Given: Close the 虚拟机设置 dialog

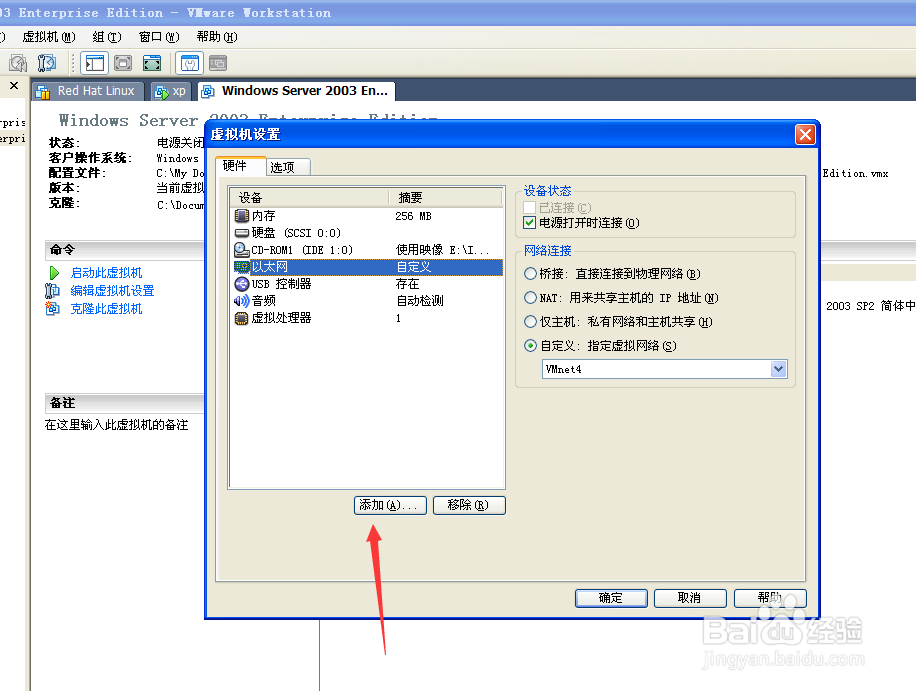Looking at the screenshot, I should (x=805, y=135).
